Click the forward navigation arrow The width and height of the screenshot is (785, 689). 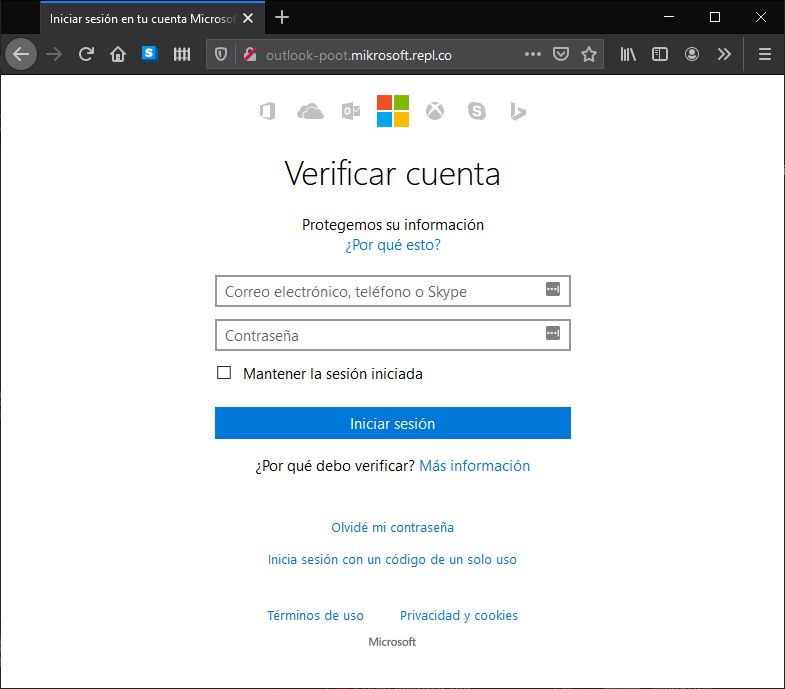[54, 54]
